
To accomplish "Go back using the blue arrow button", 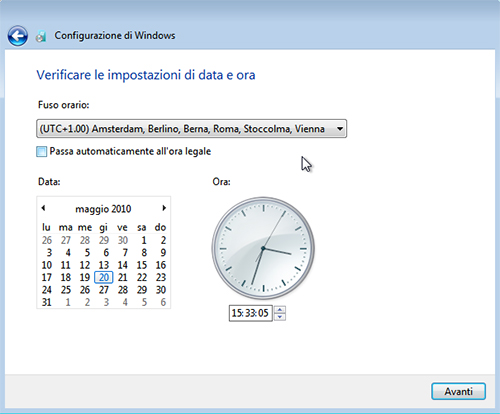I will click(x=18, y=36).
